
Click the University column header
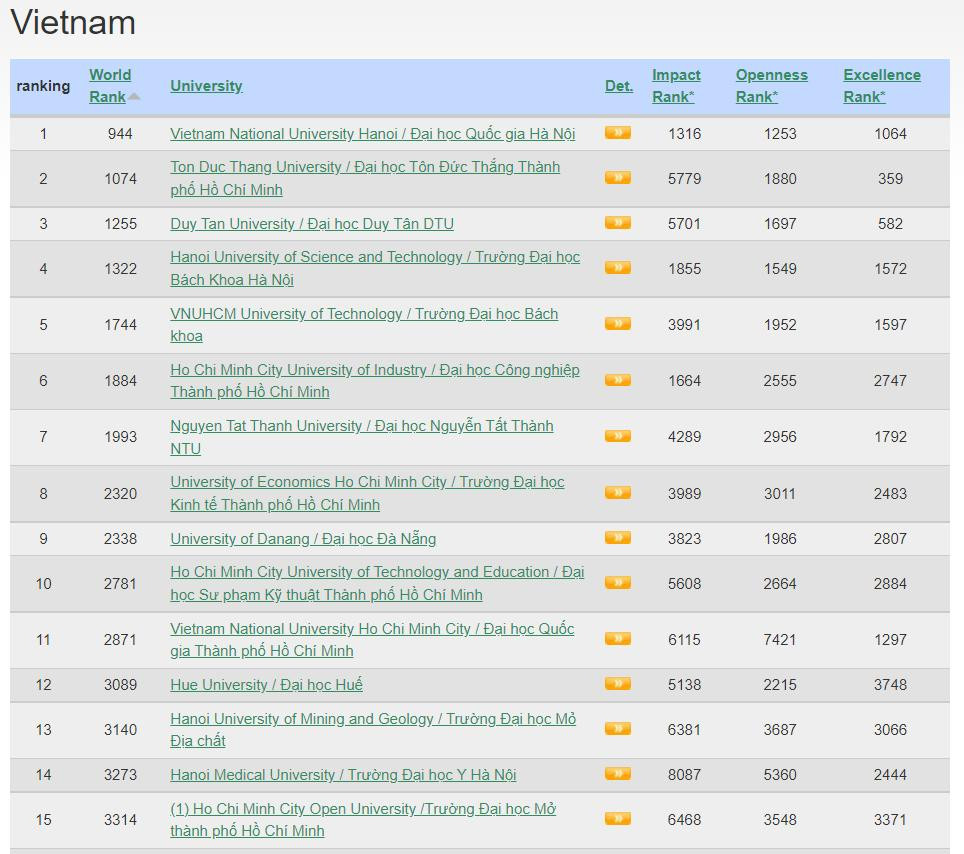(x=206, y=86)
